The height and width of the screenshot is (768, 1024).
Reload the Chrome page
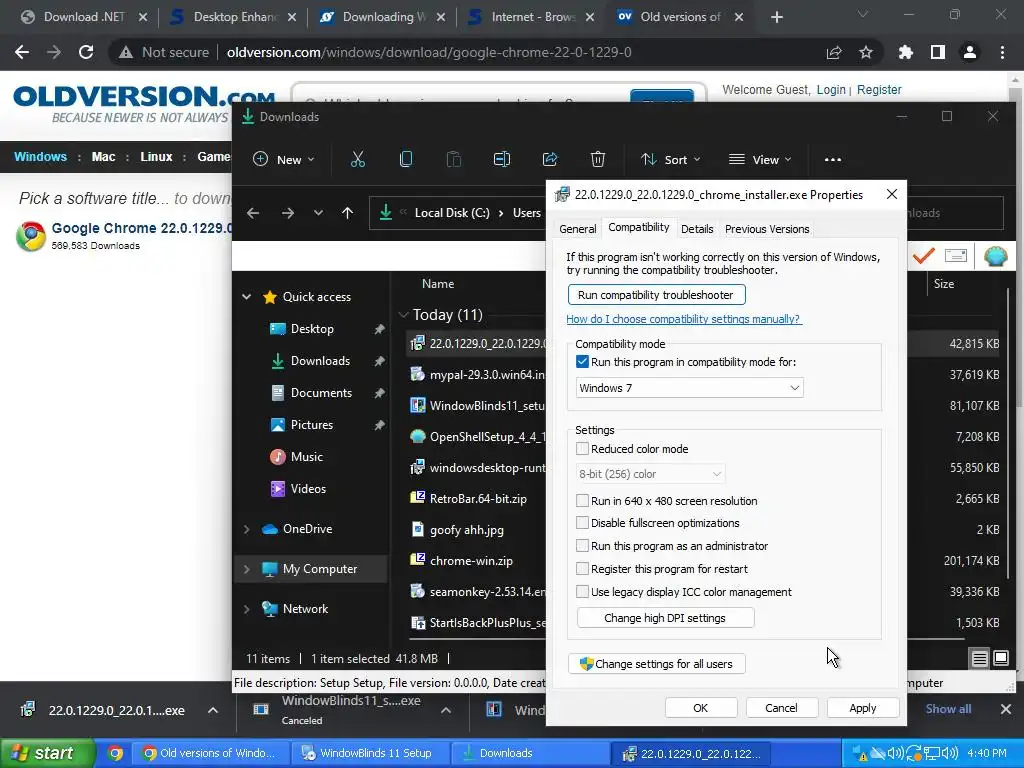[86, 52]
